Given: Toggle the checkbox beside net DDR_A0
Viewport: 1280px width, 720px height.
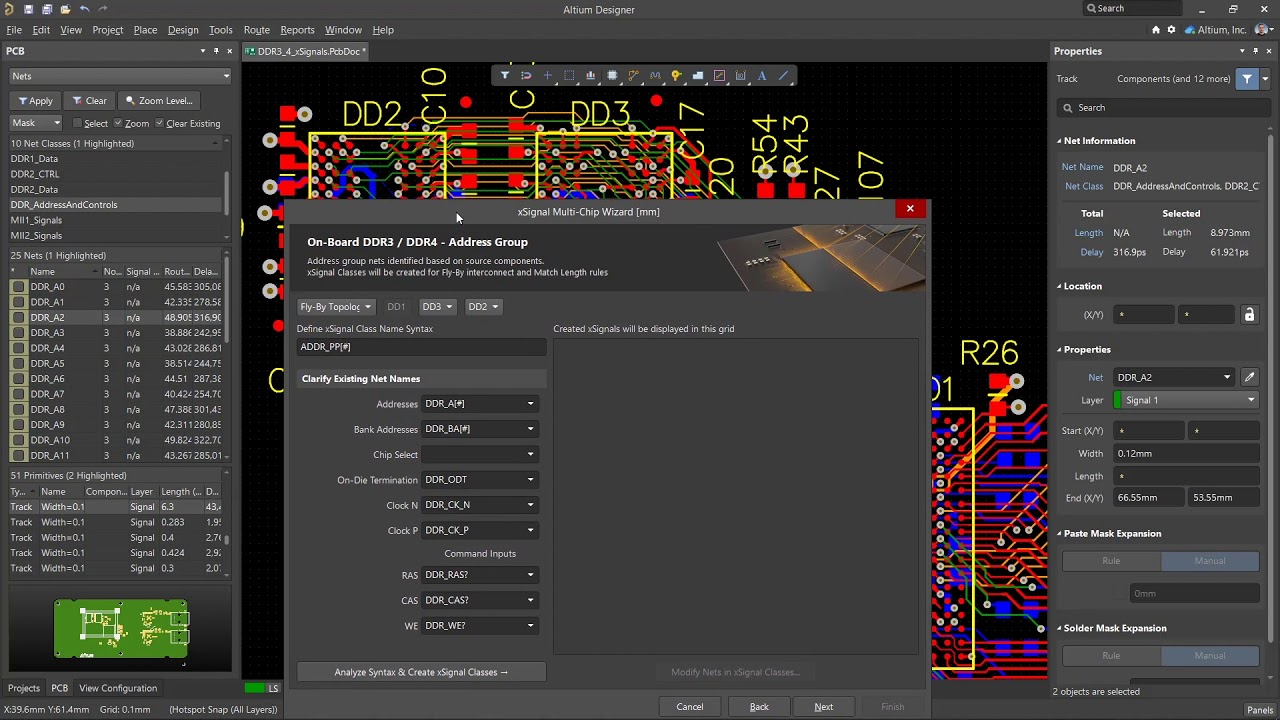Looking at the screenshot, I should pos(18,287).
